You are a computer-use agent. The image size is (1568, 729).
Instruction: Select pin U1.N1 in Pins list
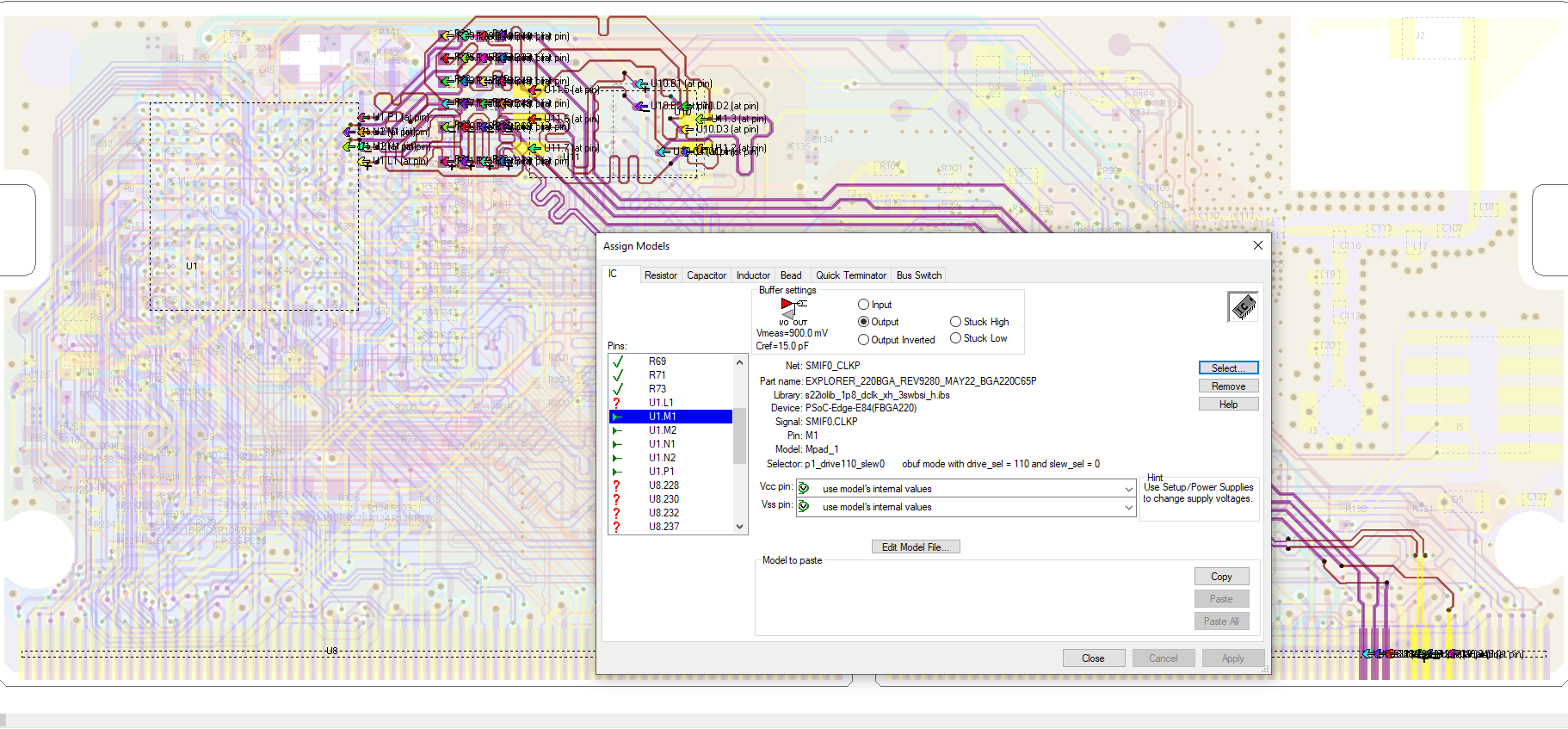point(662,444)
